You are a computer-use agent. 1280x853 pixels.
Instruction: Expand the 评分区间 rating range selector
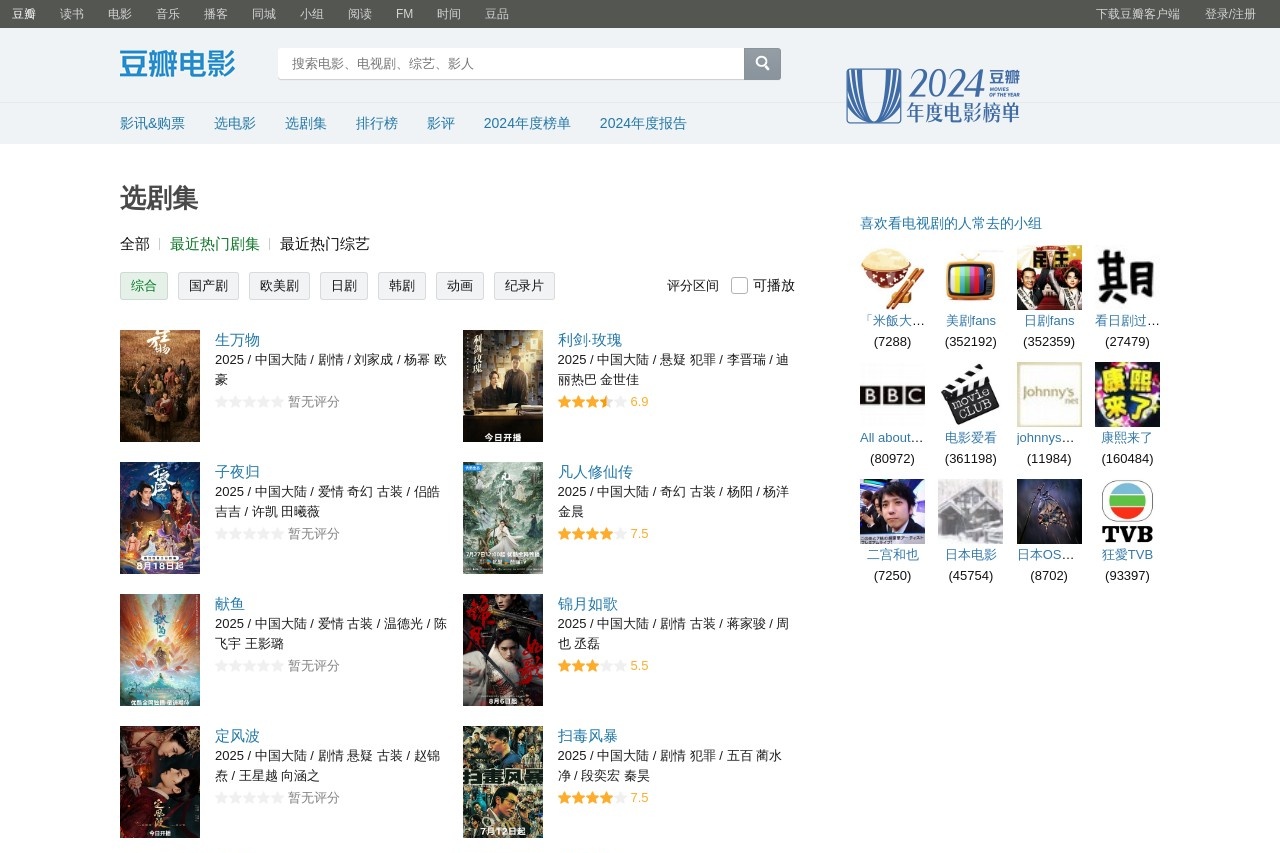692,286
